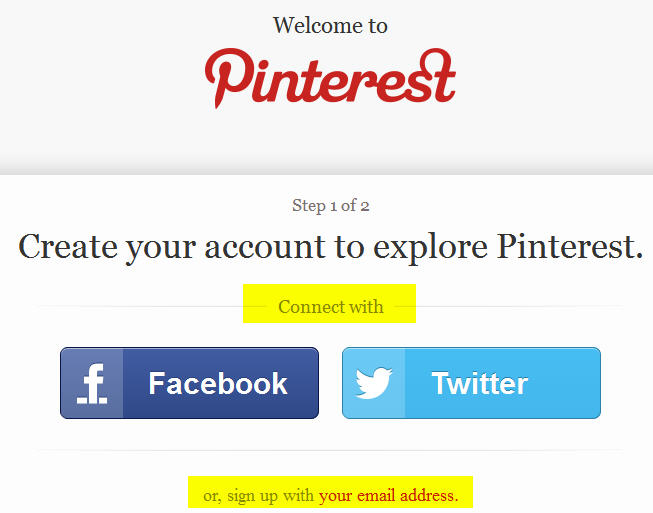Screen dimensions: 653x513
Task: Click the divider line right of "Connect with"
Action: pos(520,306)
